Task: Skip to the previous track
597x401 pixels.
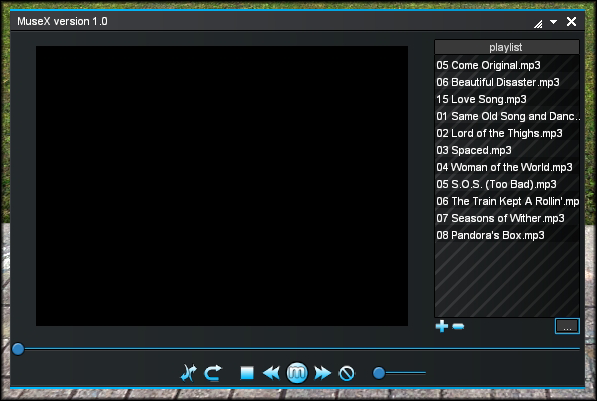Action: coord(271,373)
